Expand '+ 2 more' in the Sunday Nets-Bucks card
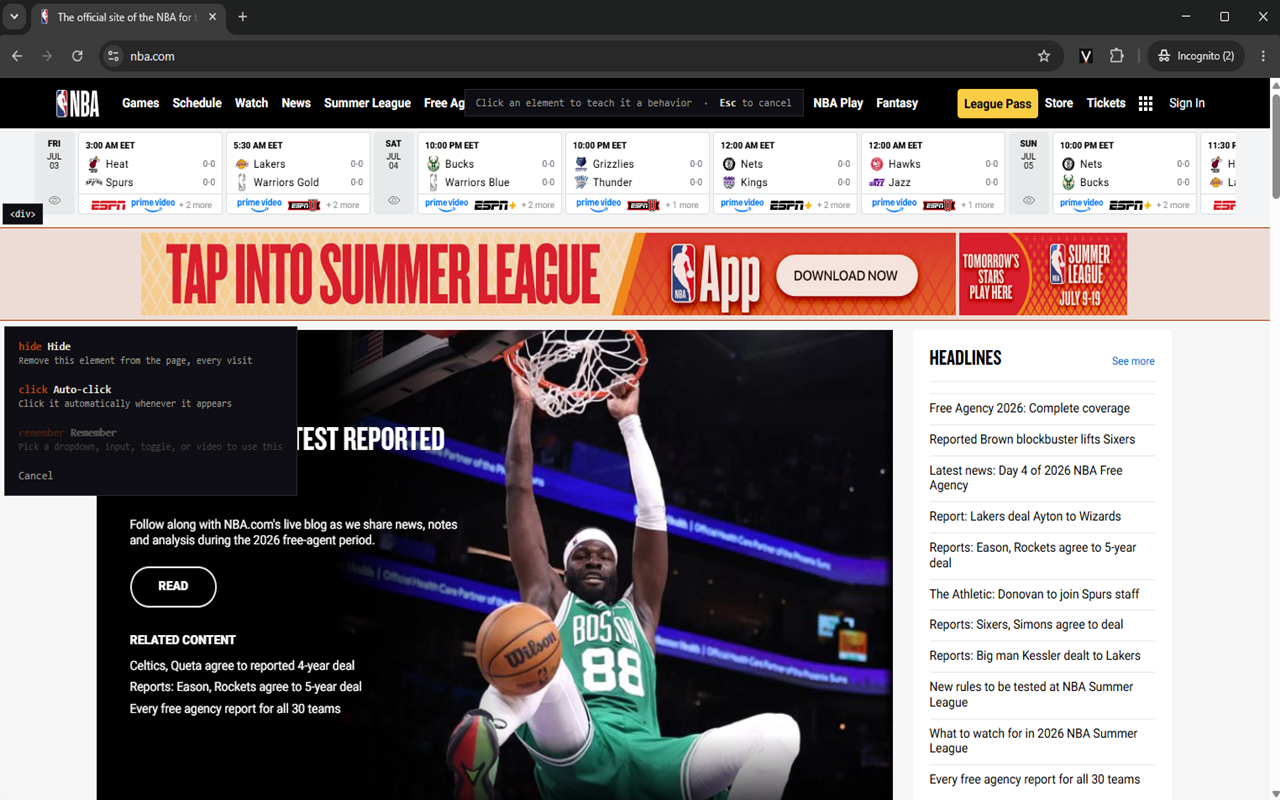This screenshot has height=800, width=1280. [1173, 205]
